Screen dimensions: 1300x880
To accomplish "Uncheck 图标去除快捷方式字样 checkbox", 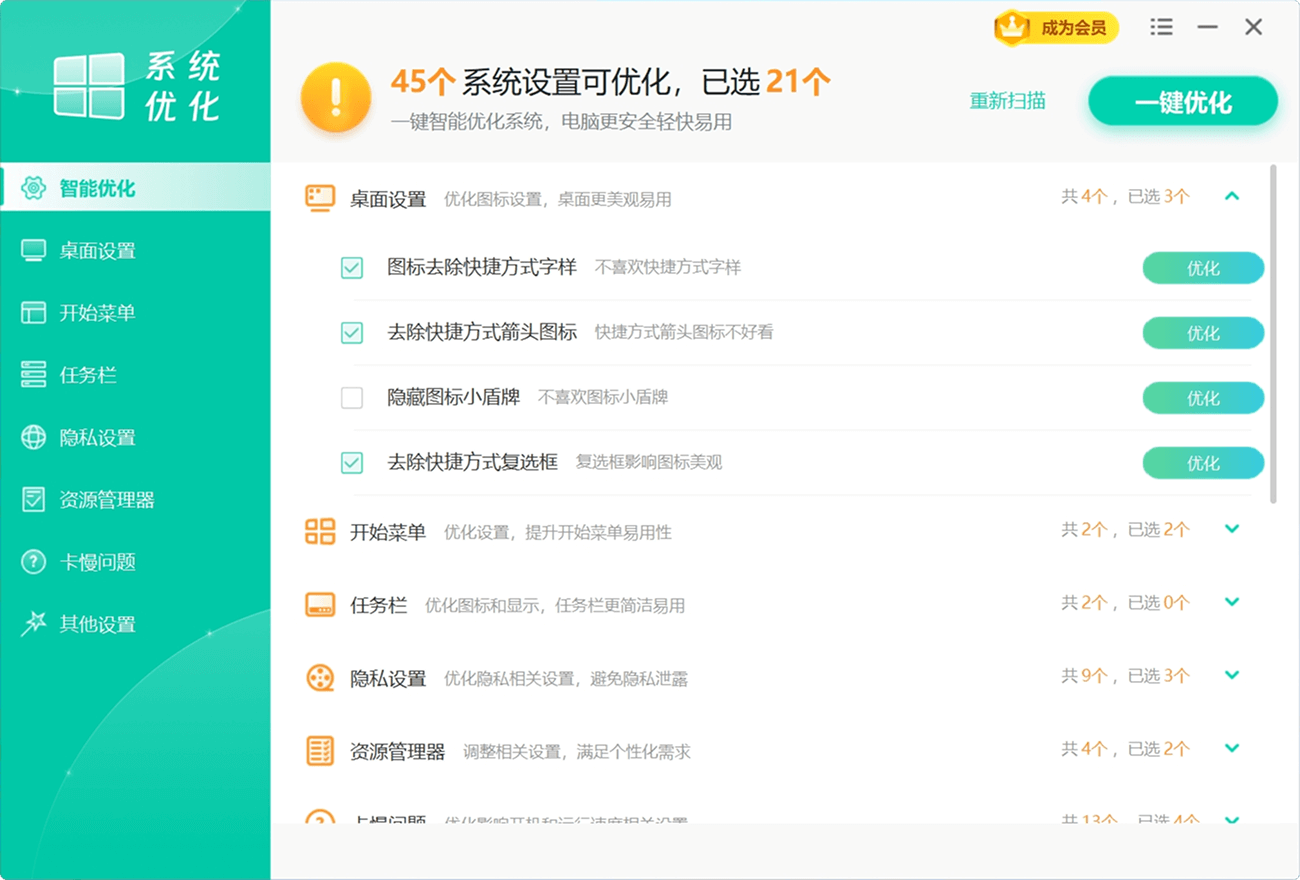I will 352,268.
